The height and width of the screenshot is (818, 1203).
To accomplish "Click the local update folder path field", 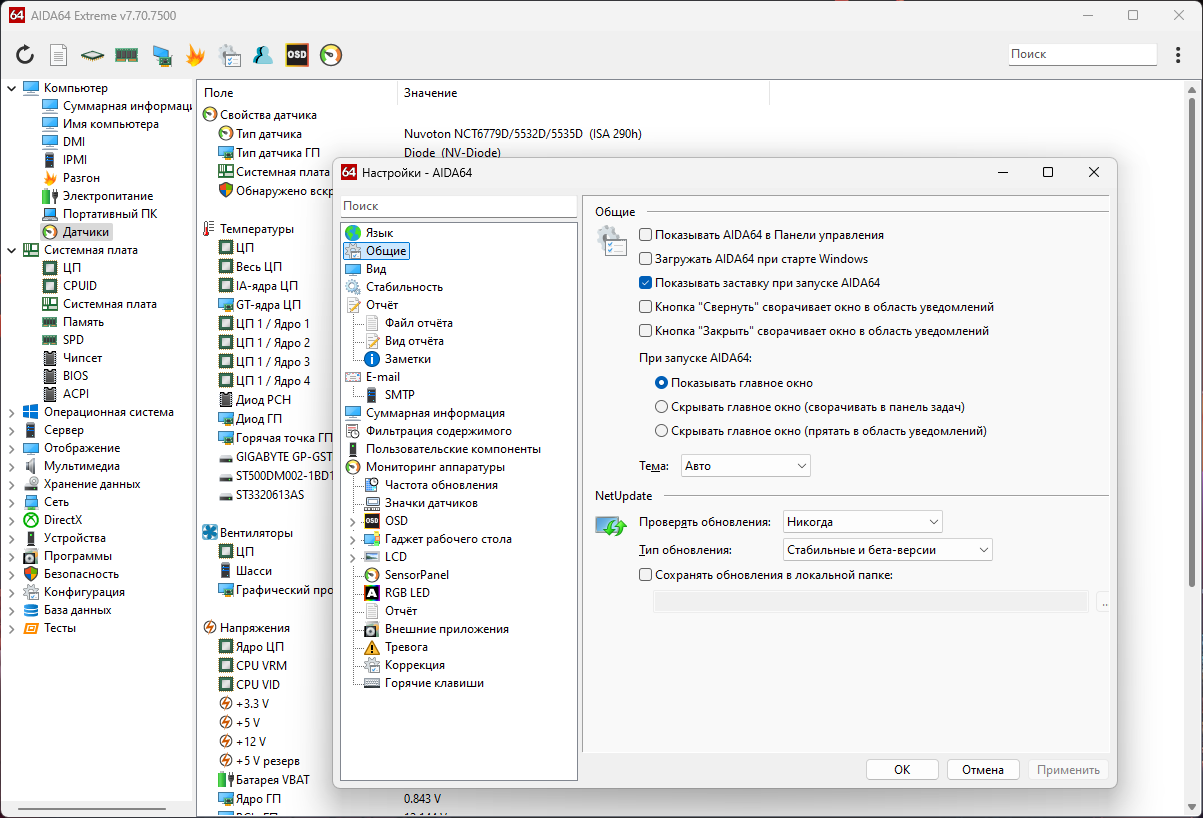I will pyautogui.click(x=870, y=602).
